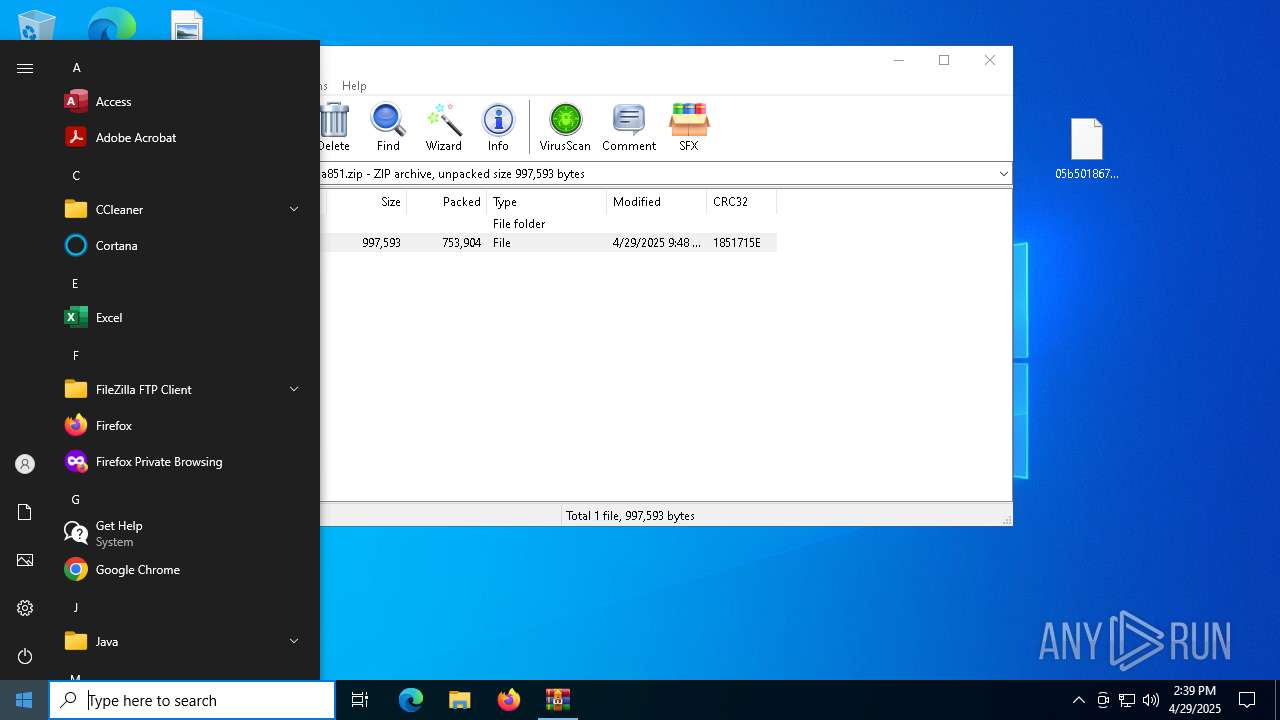Open the user account icon

(x=25, y=464)
